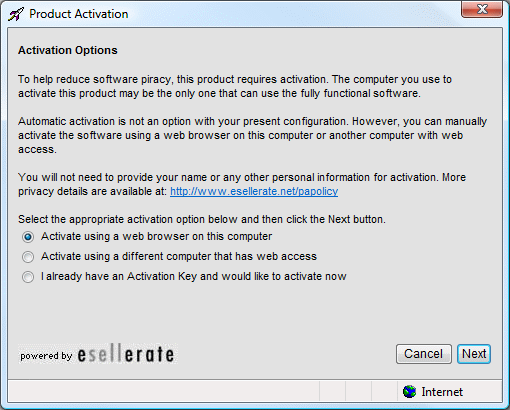Click the 'Product Activation' window title

click(x=79, y=14)
